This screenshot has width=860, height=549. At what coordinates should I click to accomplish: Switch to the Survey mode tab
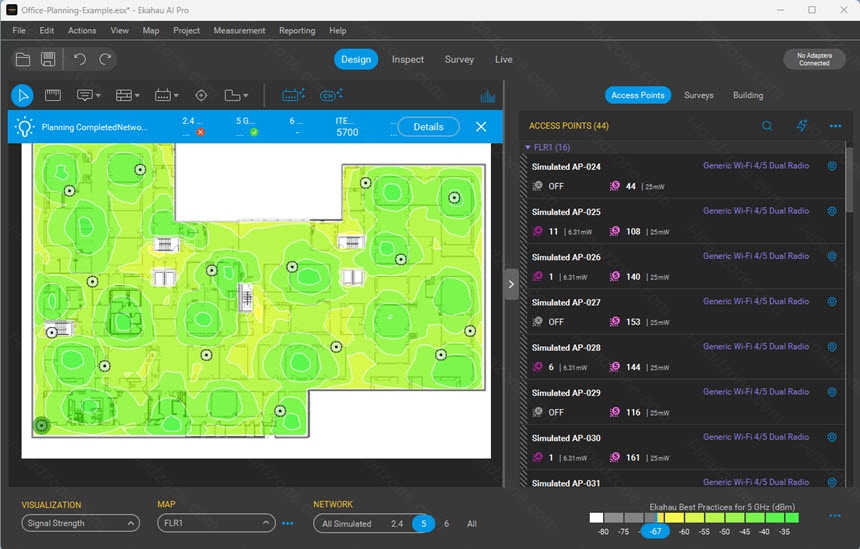459,59
